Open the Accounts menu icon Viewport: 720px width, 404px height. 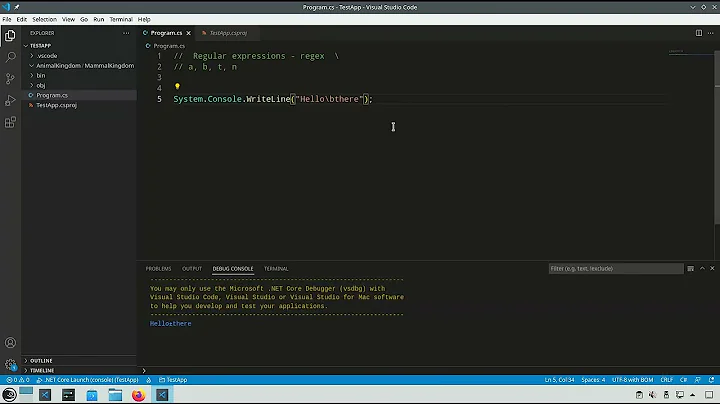10,342
